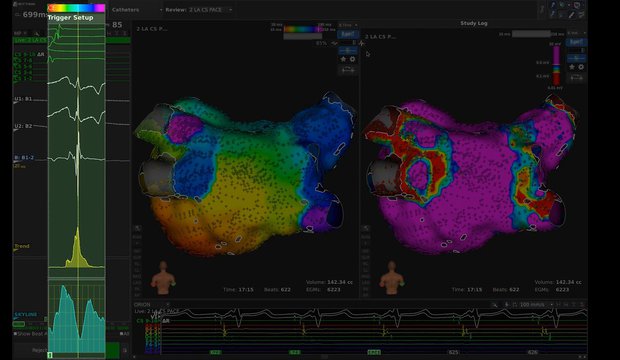The height and width of the screenshot is (360, 620).
Task: Select the Study Log tab
Action: pos(474,23)
